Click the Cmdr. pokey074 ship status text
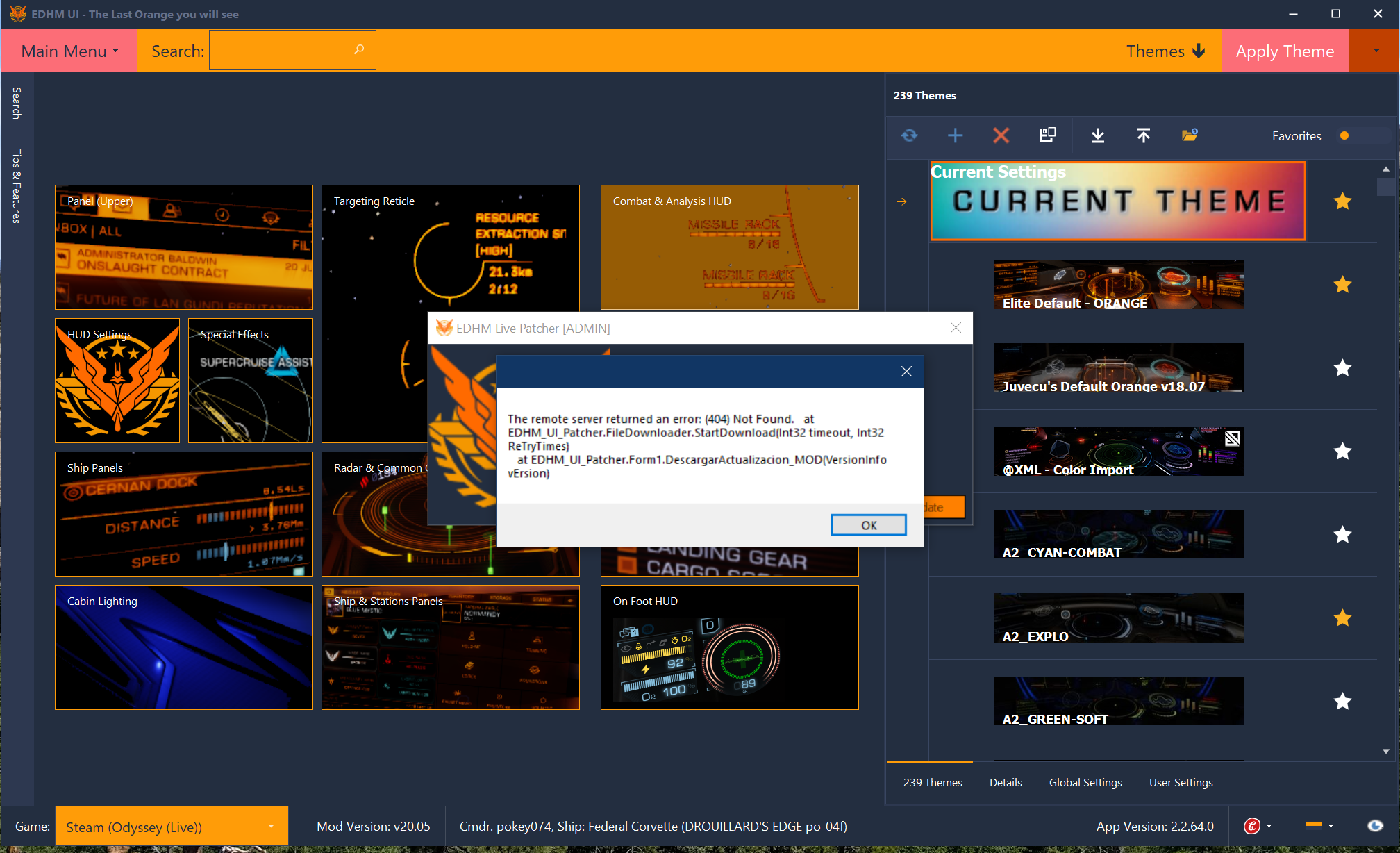Image resolution: width=1400 pixels, height=853 pixels. tap(653, 827)
